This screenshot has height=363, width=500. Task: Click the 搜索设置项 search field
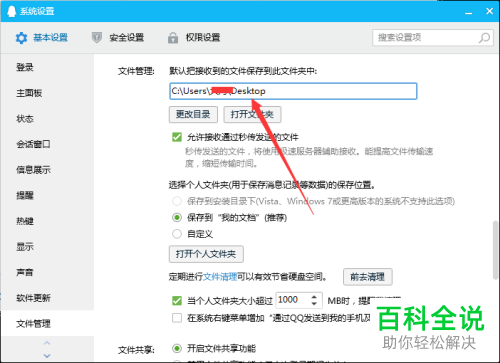tap(433, 38)
